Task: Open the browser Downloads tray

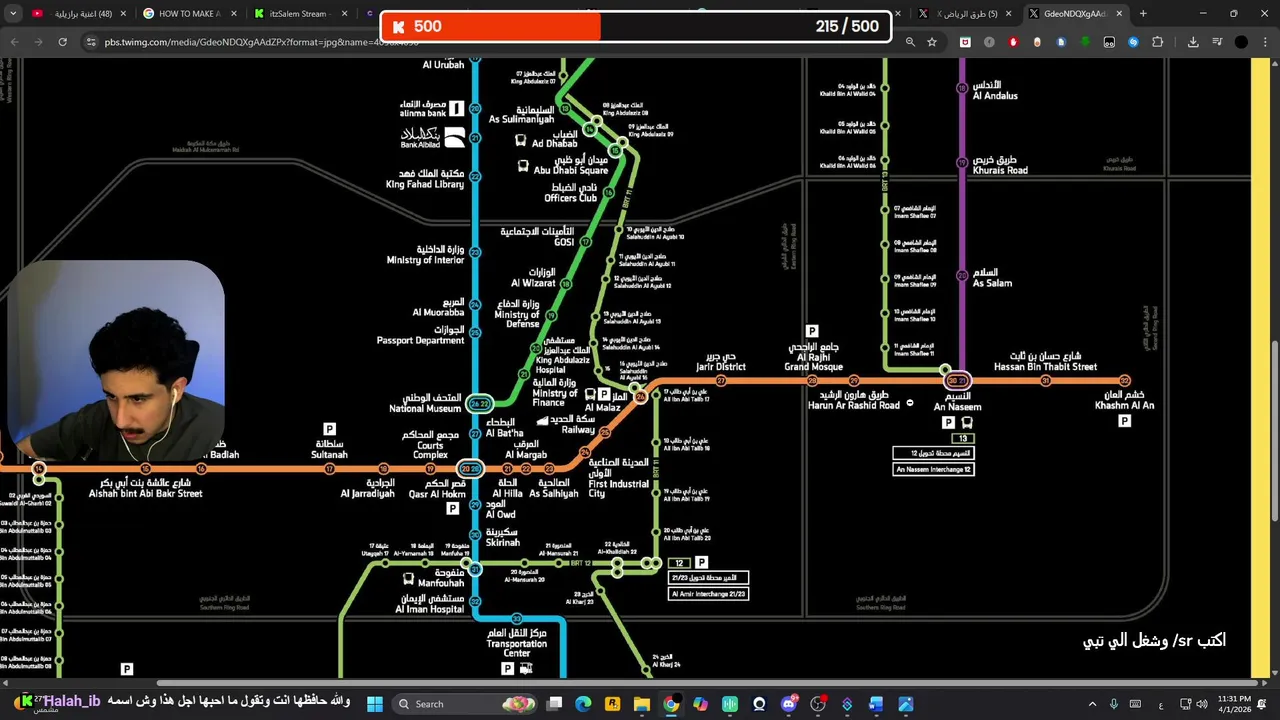Action: coord(1193,42)
